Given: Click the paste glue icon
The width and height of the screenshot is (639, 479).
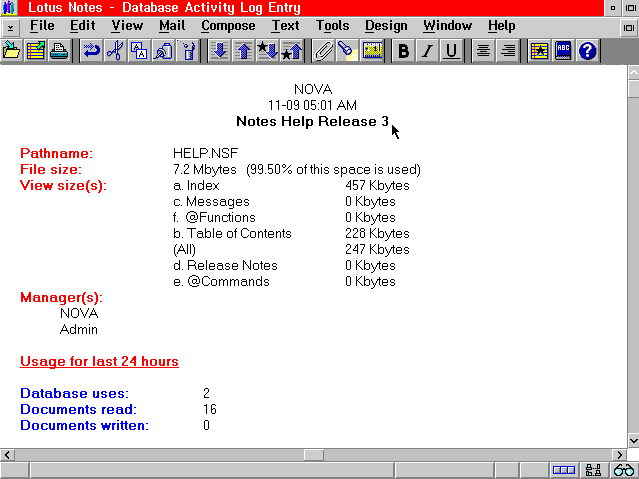Looking at the screenshot, I should 163,51.
